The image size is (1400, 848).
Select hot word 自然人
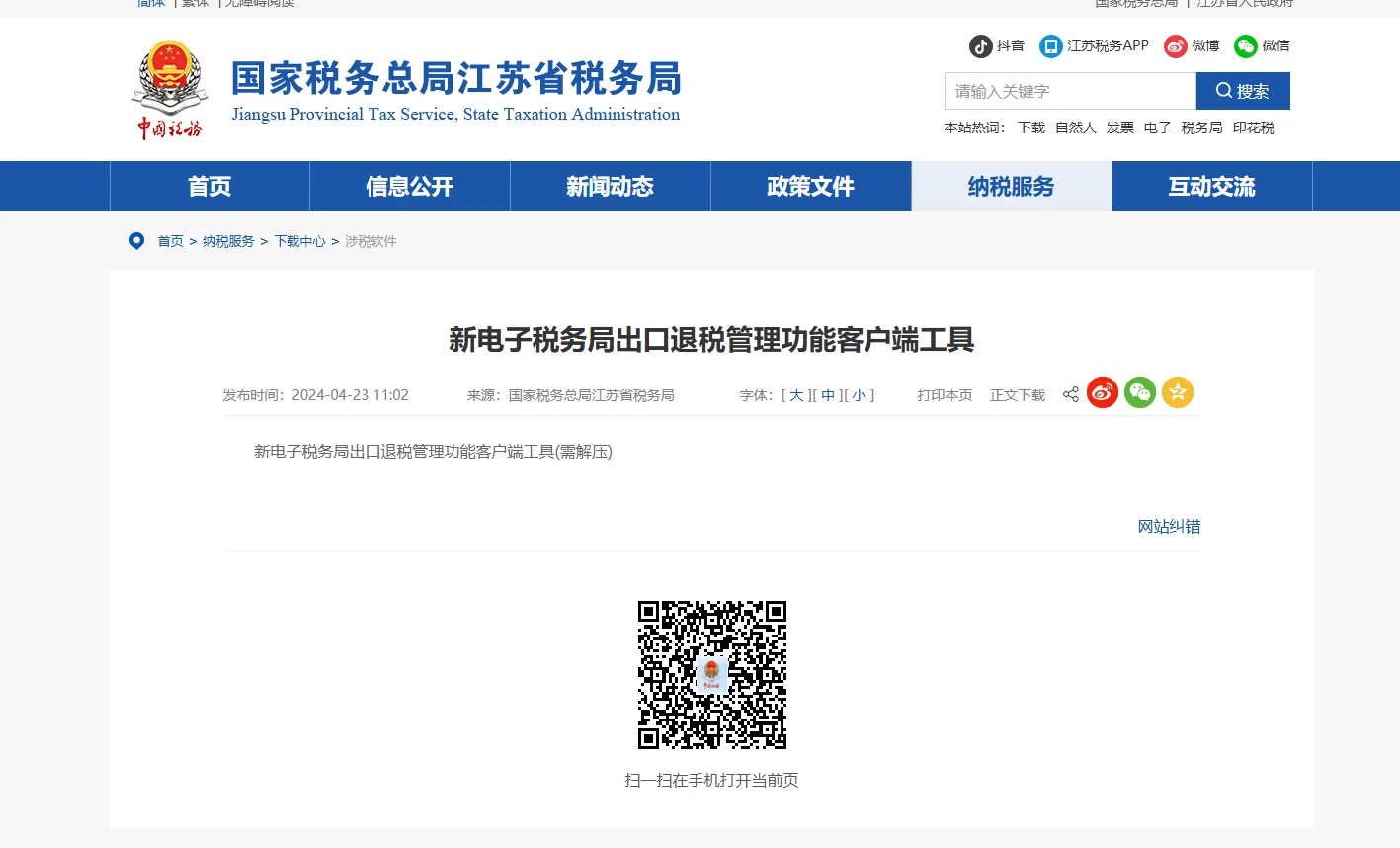(x=1076, y=127)
